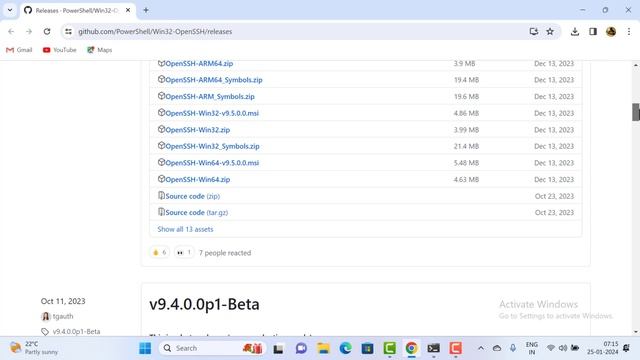Click tgauth avatar image
This screenshot has width=640, height=360.
(x=46, y=316)
